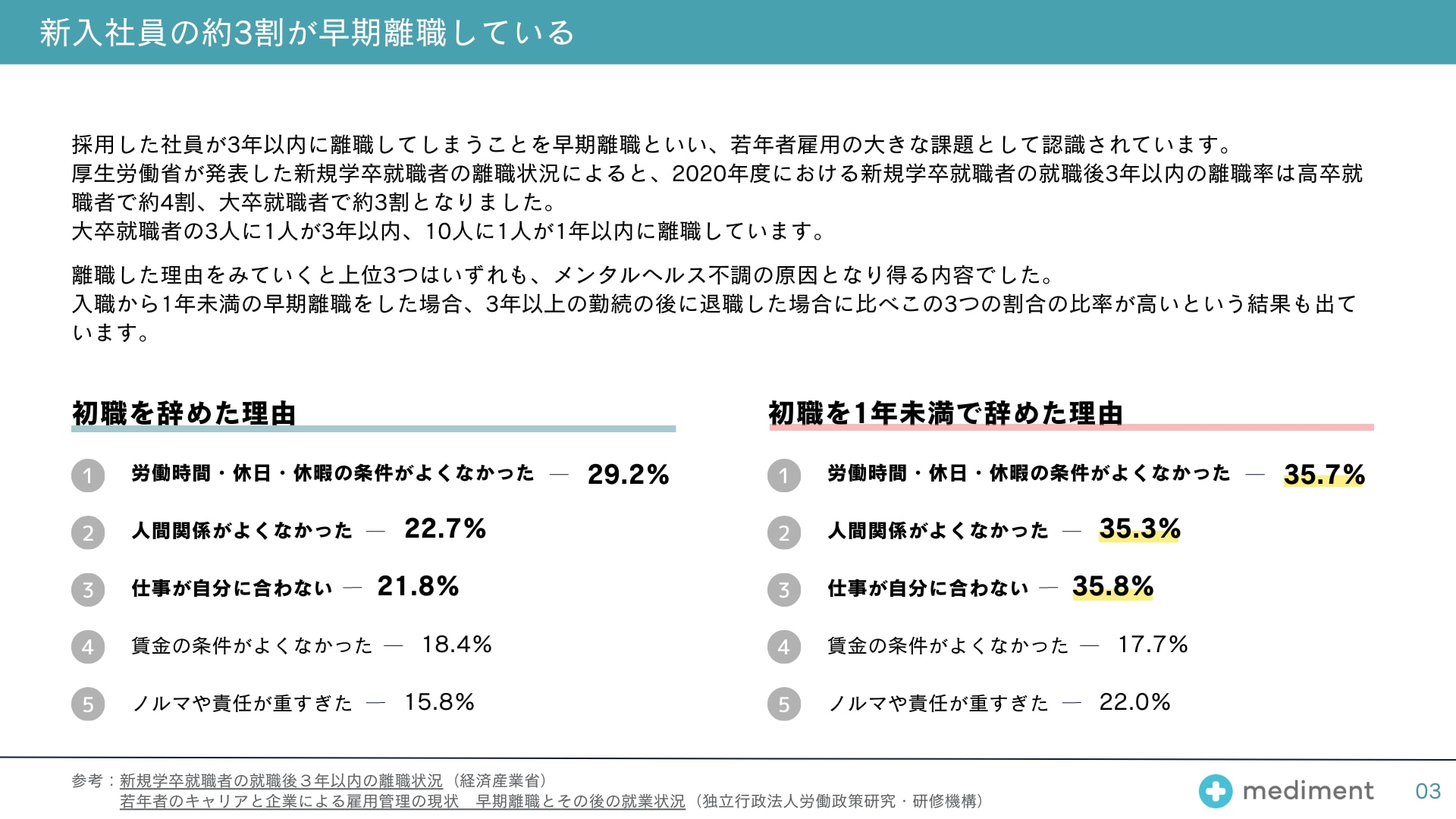Click the number 1 circle in the right list

(784, 475)
